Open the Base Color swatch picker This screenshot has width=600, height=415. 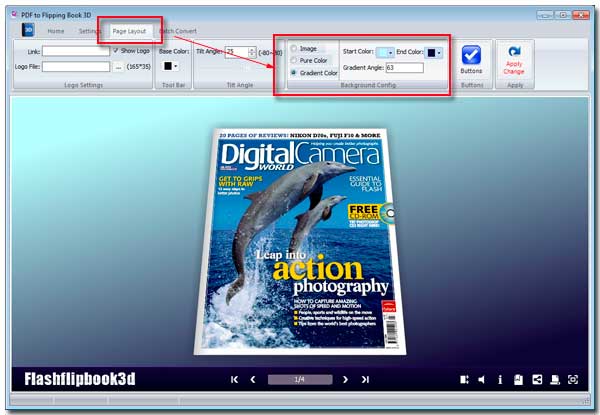(170, 66)
